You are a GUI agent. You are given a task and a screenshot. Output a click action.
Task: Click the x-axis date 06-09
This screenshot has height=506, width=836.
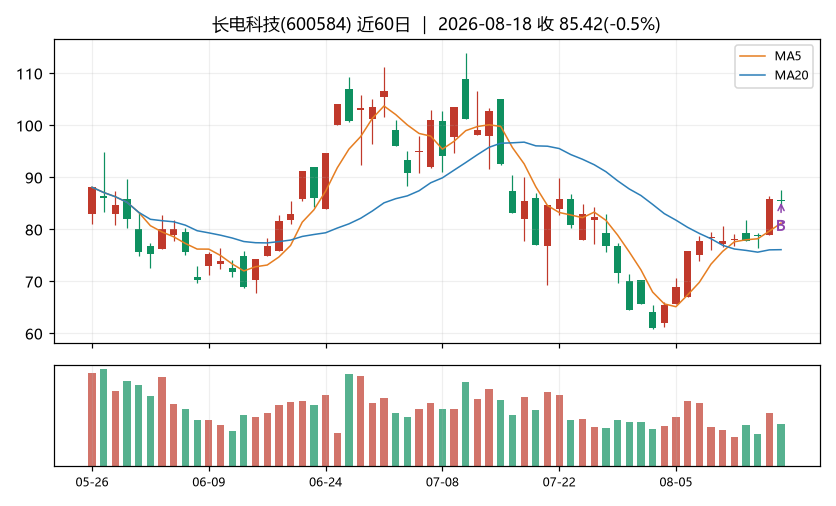[209, 483]
